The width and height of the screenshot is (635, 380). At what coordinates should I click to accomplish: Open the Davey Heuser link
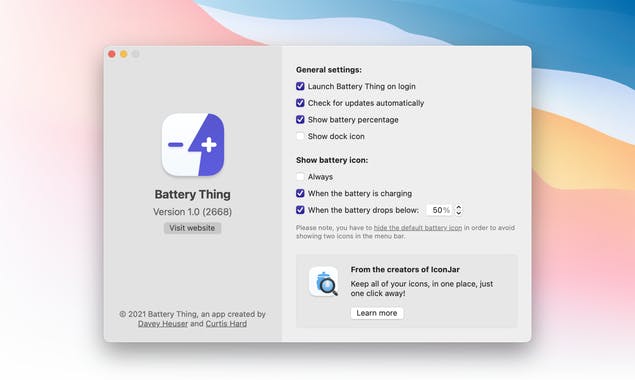click(x=163, y=324)
